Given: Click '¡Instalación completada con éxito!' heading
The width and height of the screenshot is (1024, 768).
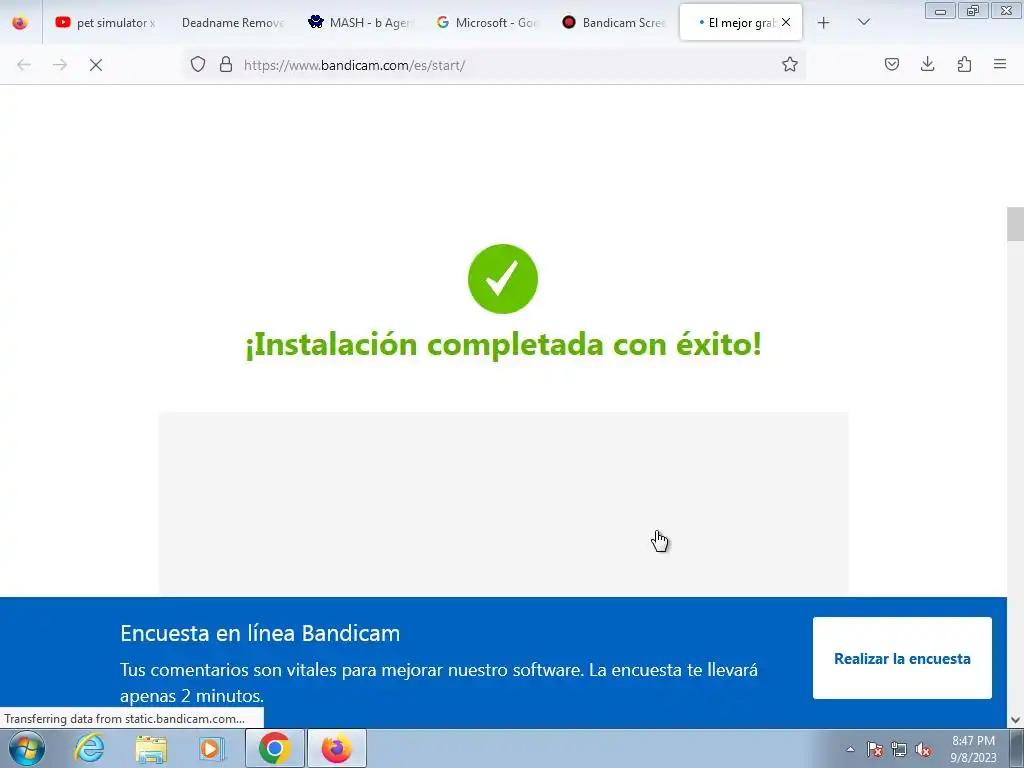Looking at the screenshot, I should coord(503,344).
